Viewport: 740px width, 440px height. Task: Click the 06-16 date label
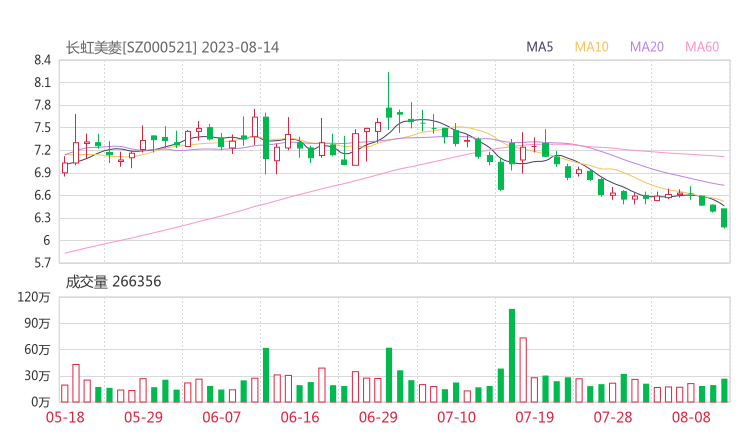tap(300, 417)
